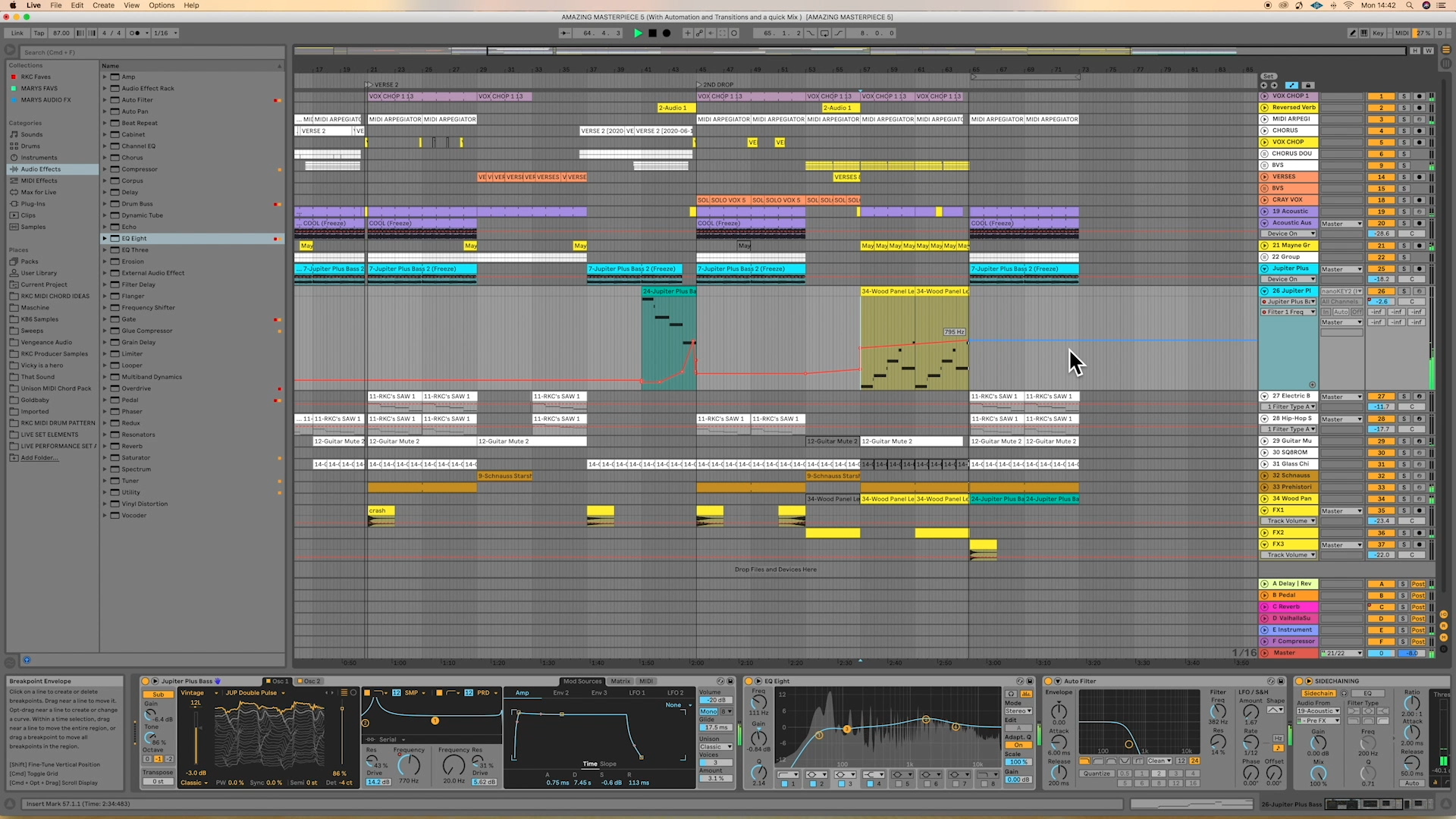This screenshot has width=1456, height=819.
Task: Enable Draw Mode with the pencil icon
Action: tap(1353, 33)
